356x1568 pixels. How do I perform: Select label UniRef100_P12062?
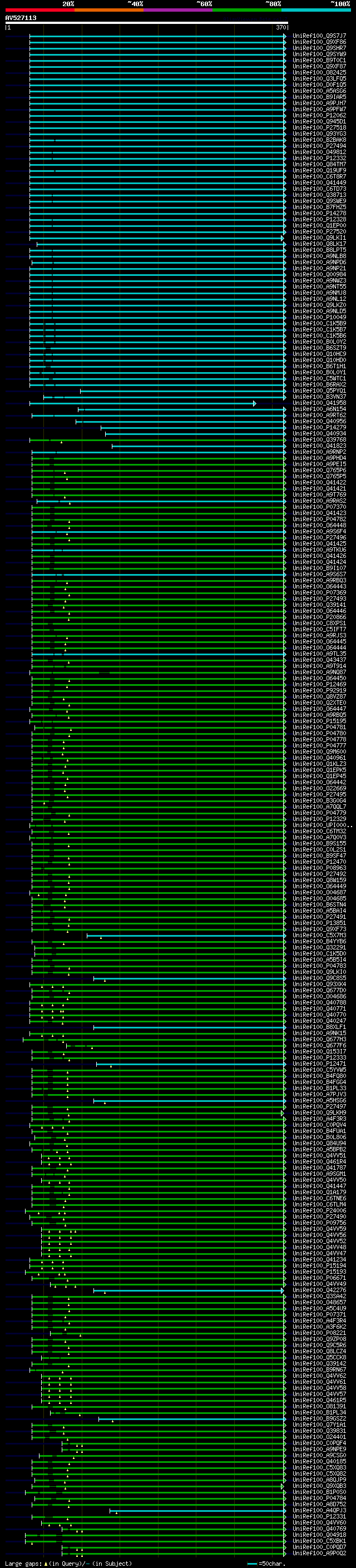tap(319, 116)
